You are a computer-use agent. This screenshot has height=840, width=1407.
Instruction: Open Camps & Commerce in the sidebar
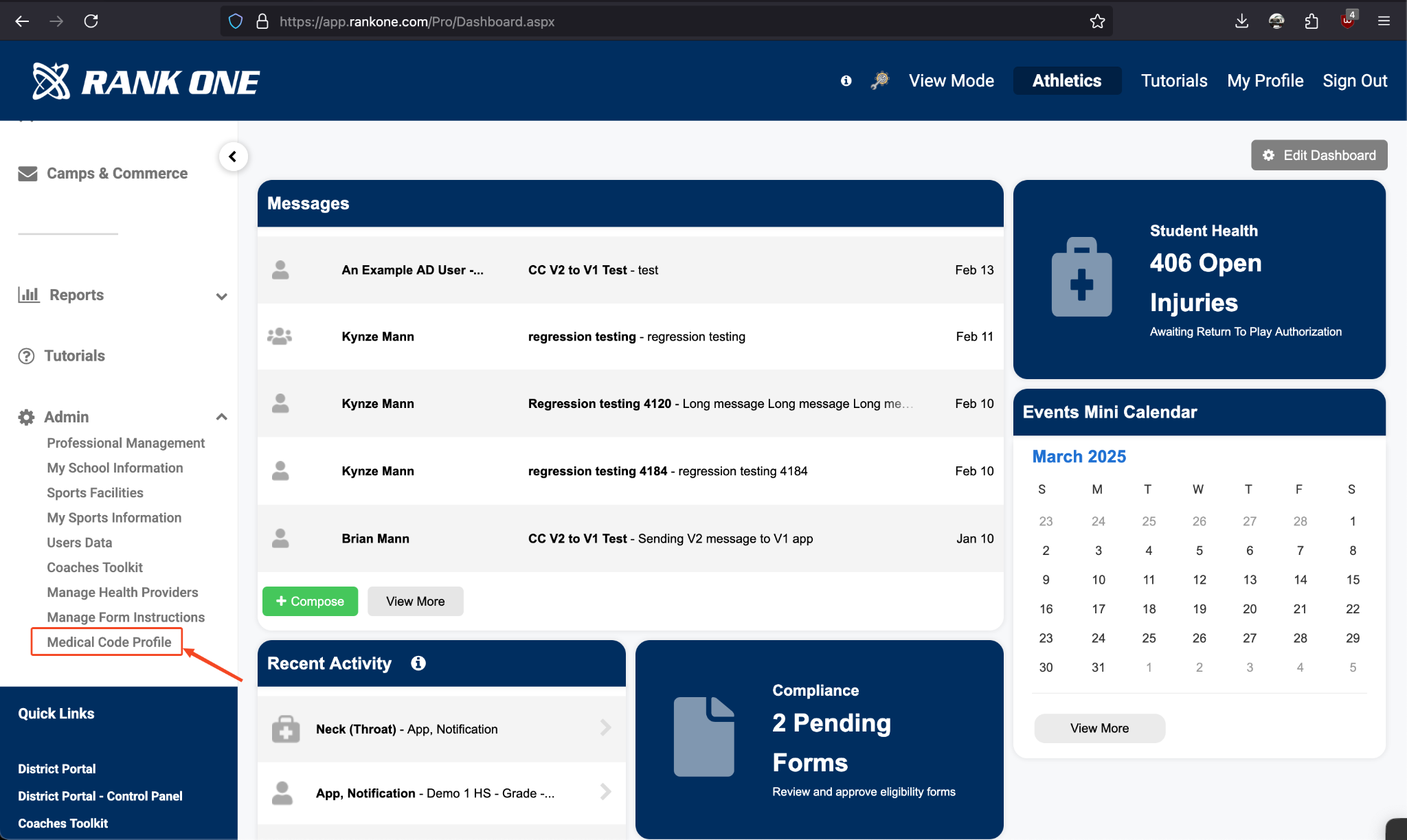[x=117, y=174]
